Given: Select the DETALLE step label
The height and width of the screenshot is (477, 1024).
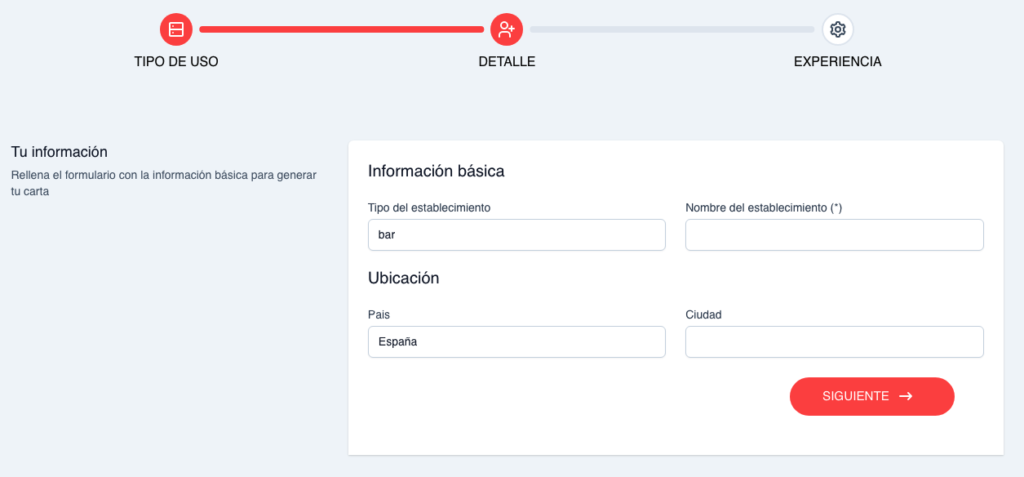Looking at the screenshot, I should tap(507, 61).
